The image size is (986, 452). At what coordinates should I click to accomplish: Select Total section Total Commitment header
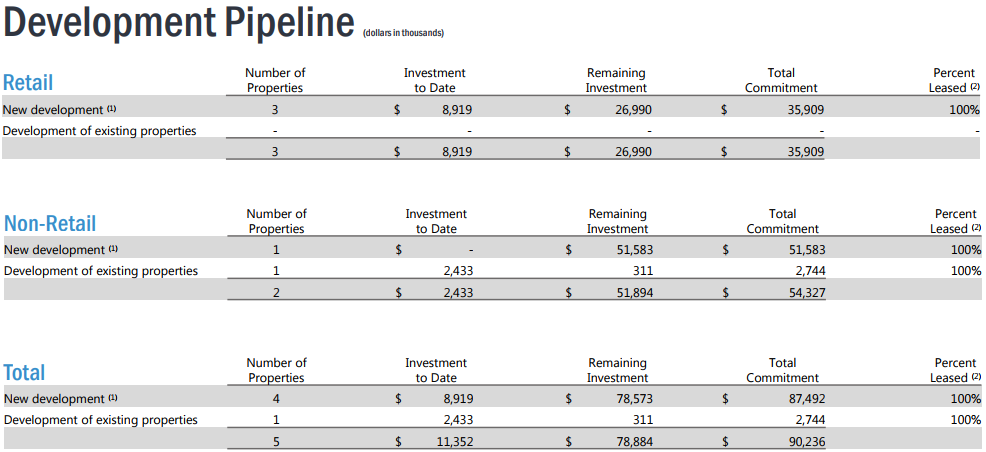tap(783, 370)
